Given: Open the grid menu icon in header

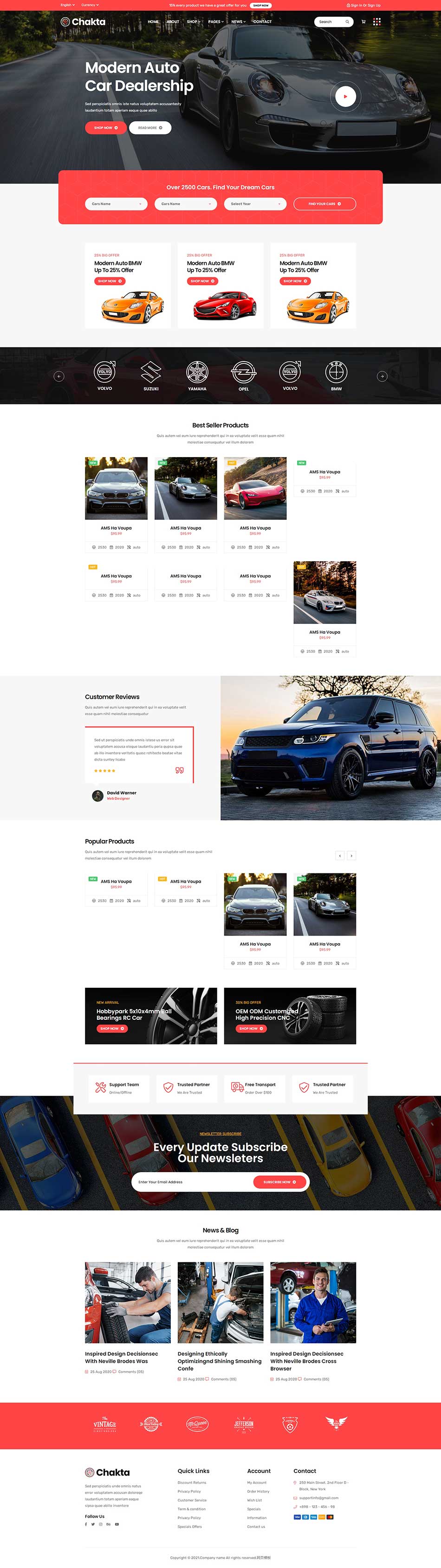Looking at the screenshot, I should [376, 21].
